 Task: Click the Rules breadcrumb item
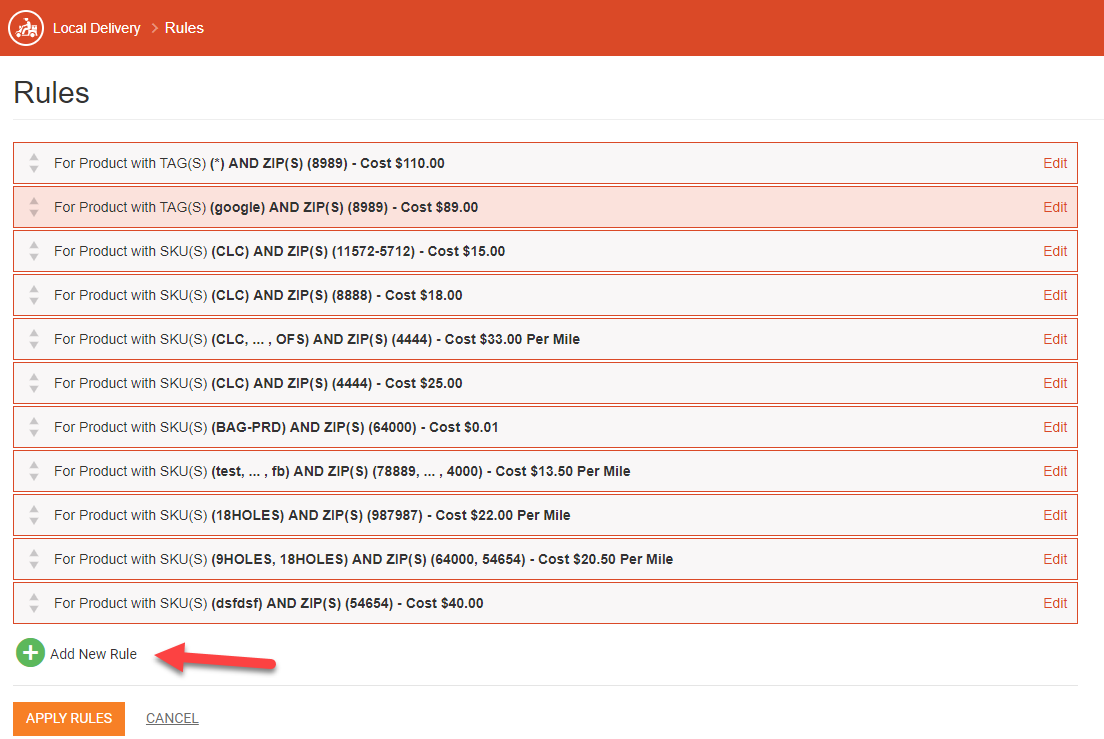tap(184, 28)
